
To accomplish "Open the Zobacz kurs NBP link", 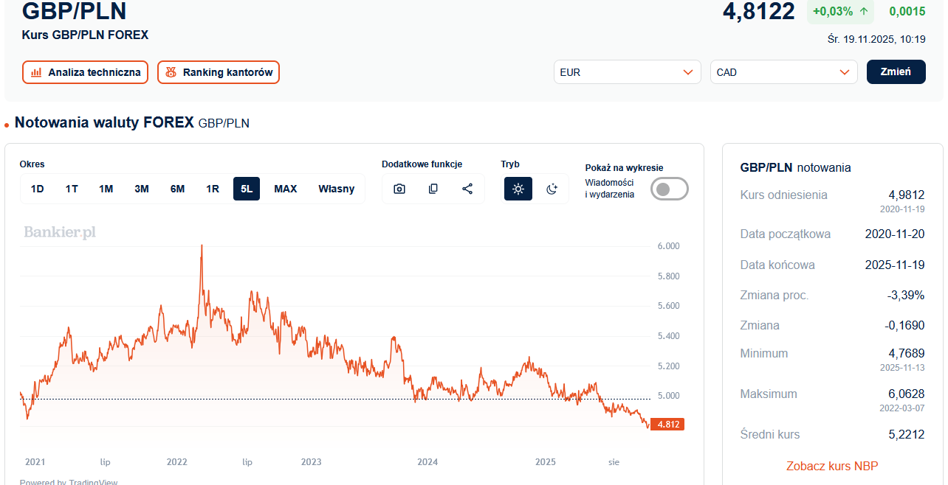I will tap(832, 466).
